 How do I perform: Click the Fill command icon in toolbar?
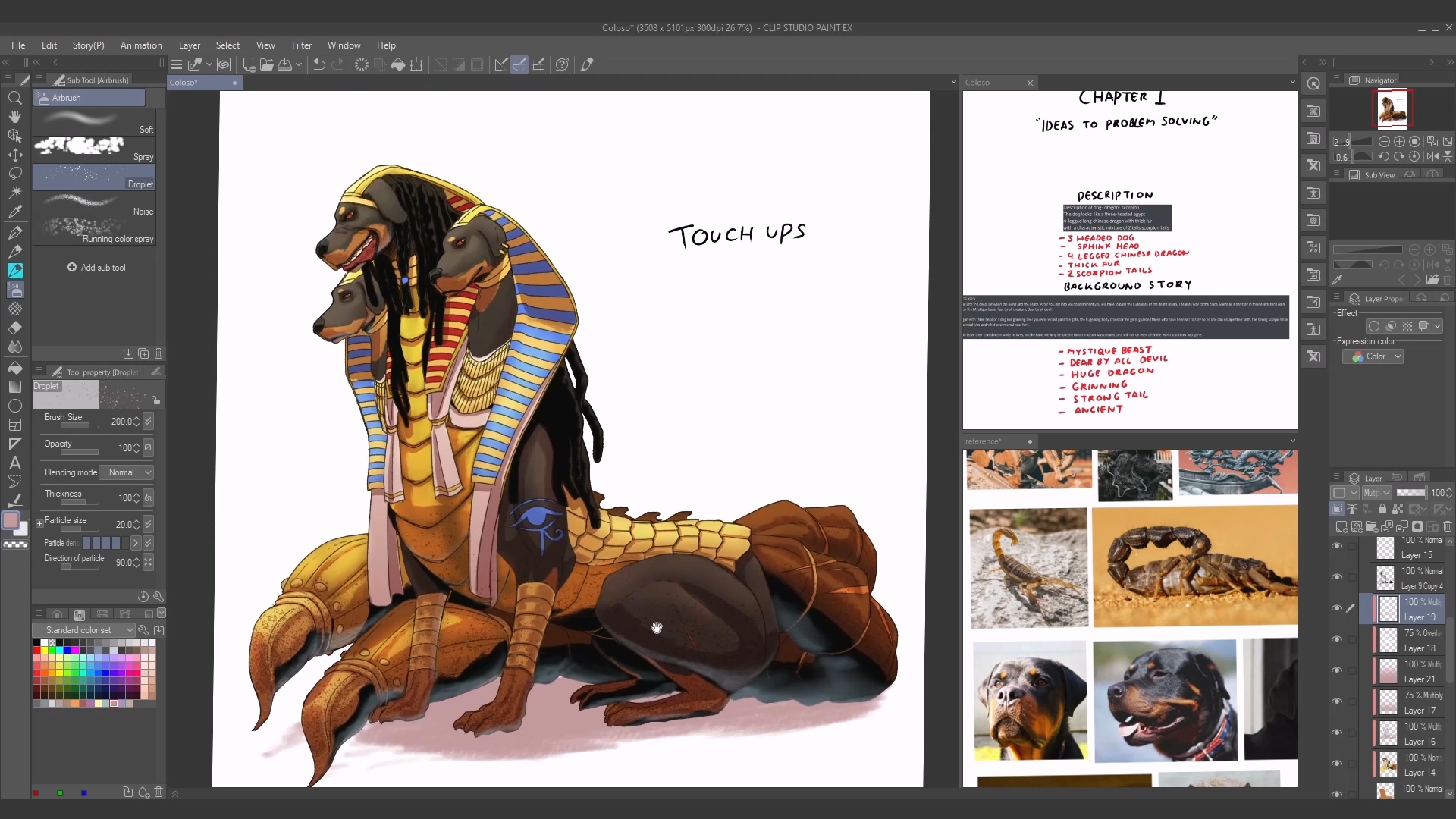point(398,64)
